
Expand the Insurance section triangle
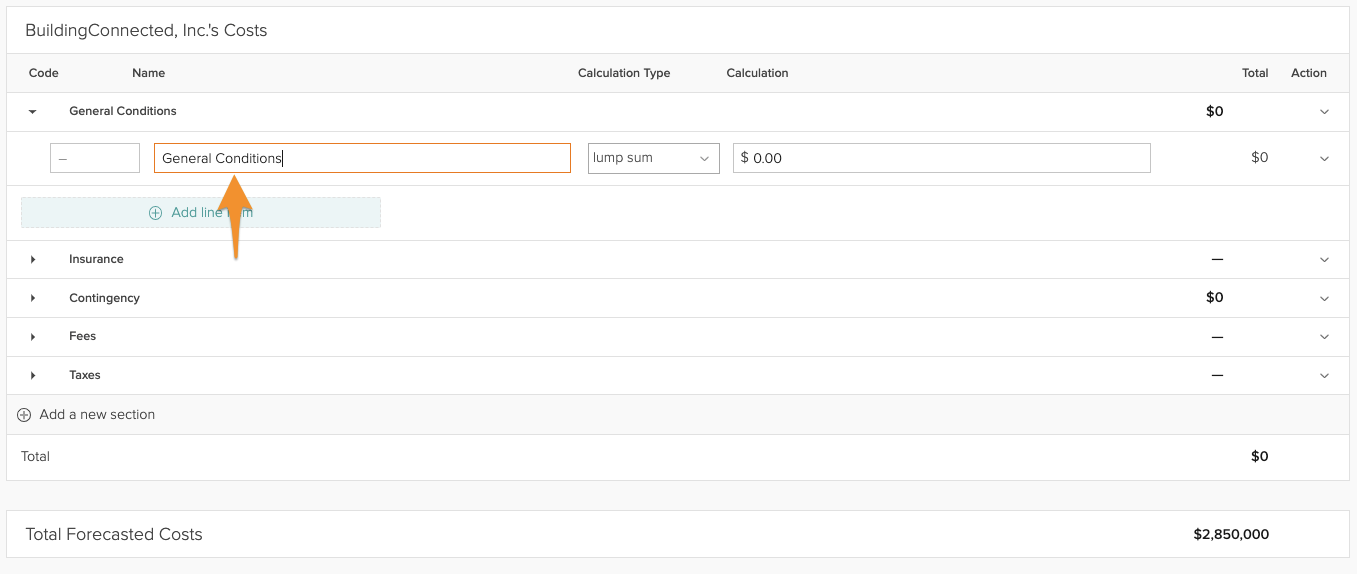33,260
